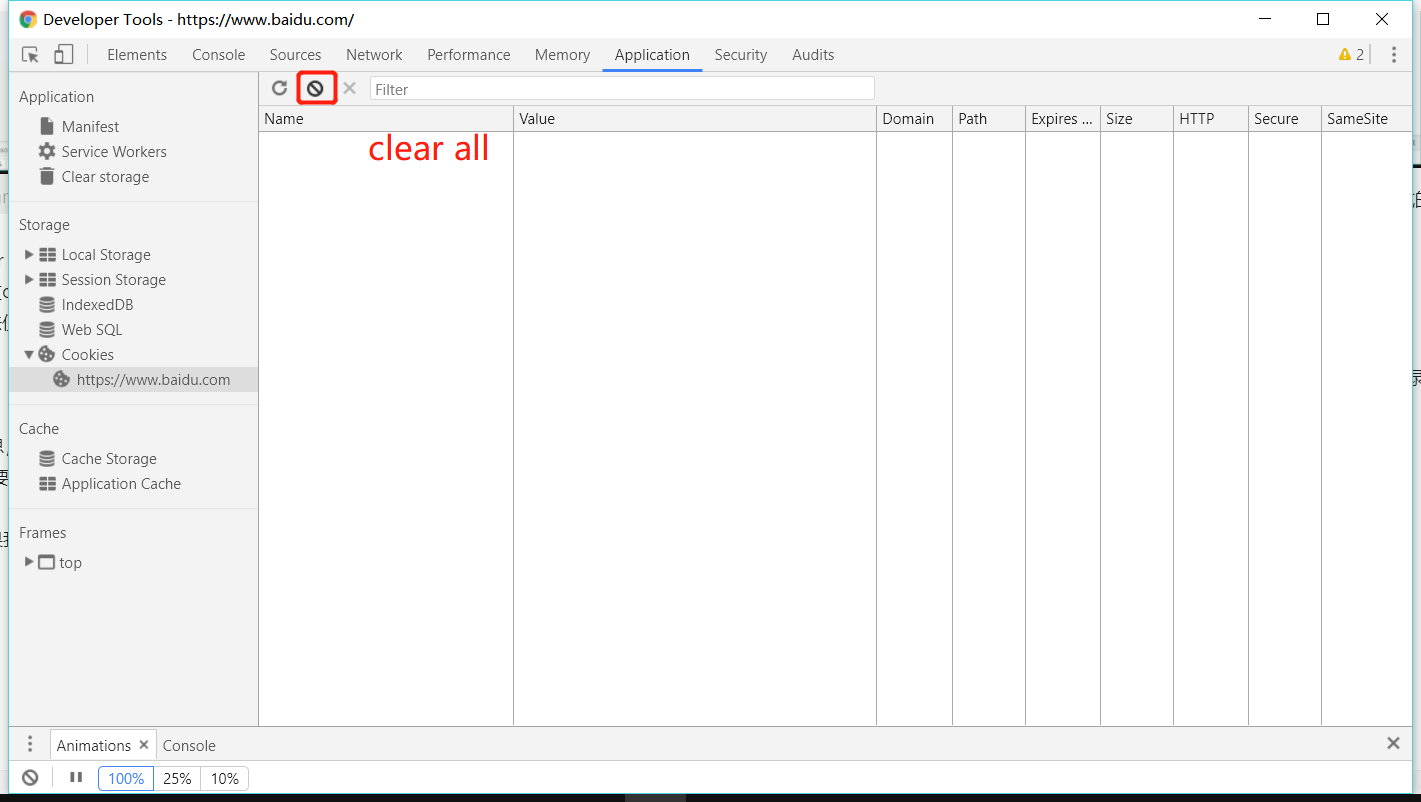
Task: Click the IndexedDB database icon
Action: 47,305
